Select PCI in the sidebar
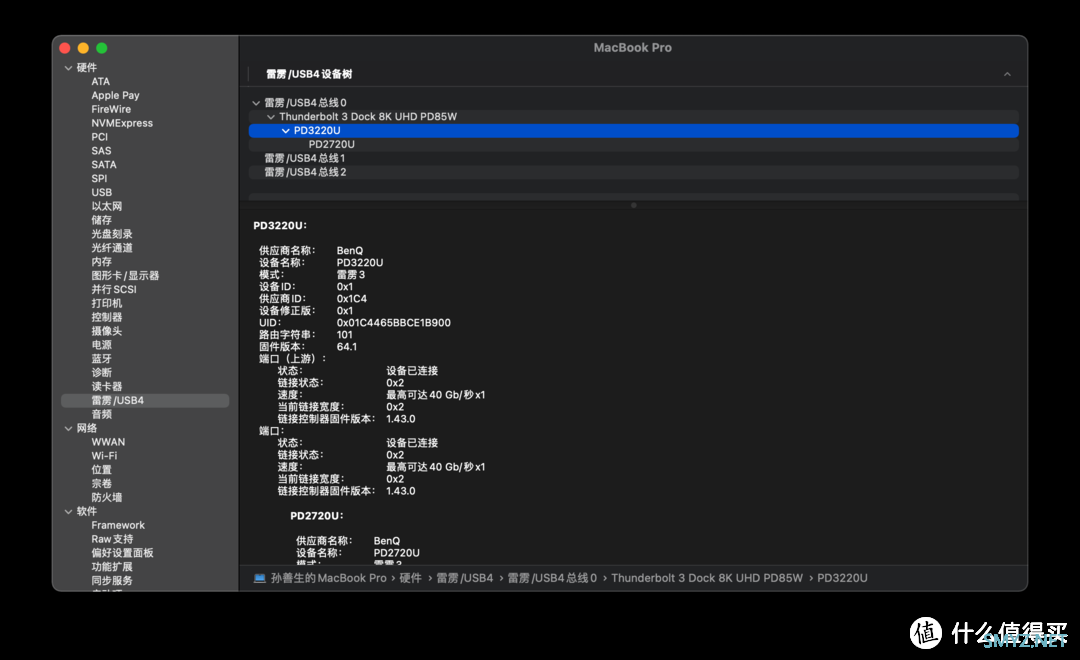This screenshot has height=660, width=1080. (x=99, y=136)
